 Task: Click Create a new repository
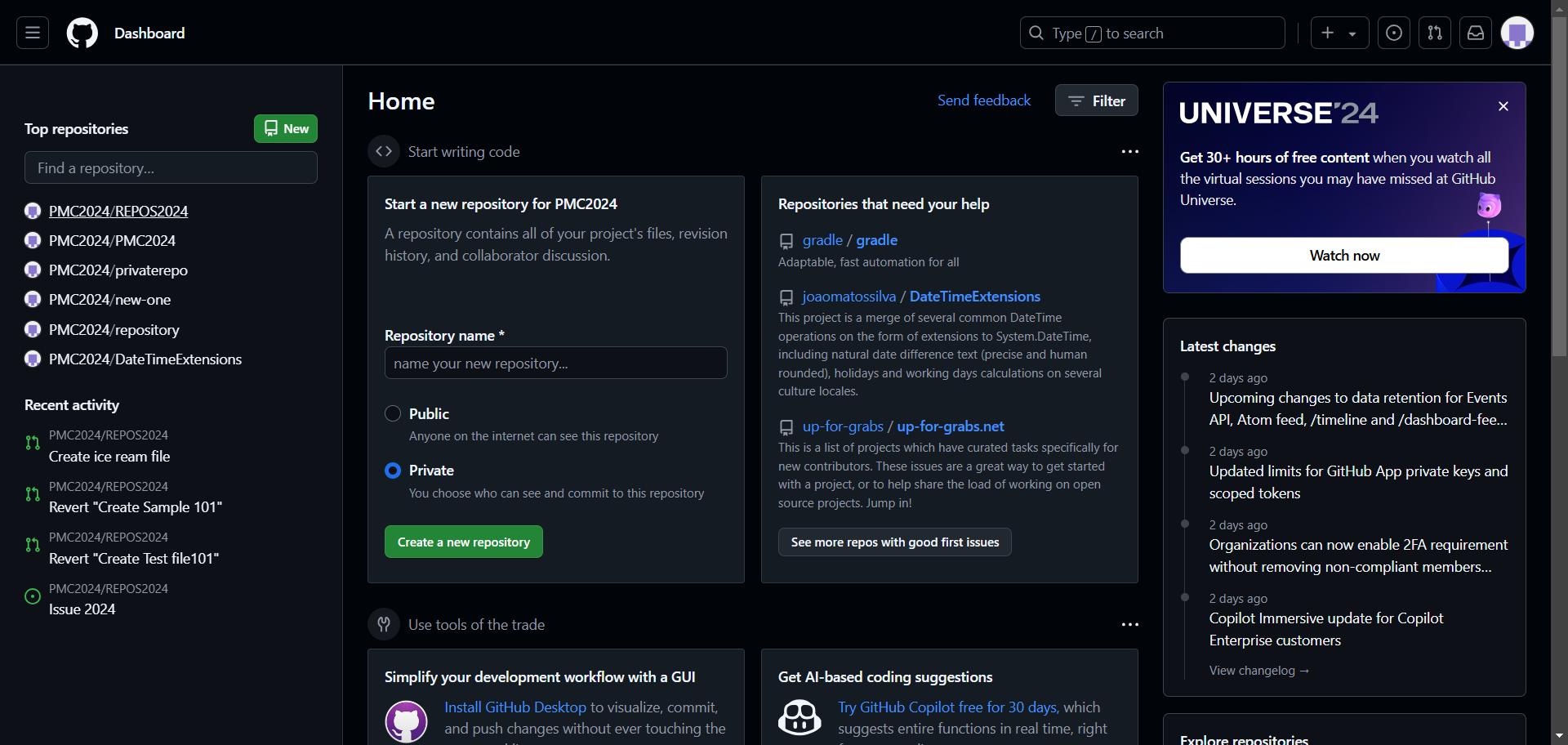(463, 542)
